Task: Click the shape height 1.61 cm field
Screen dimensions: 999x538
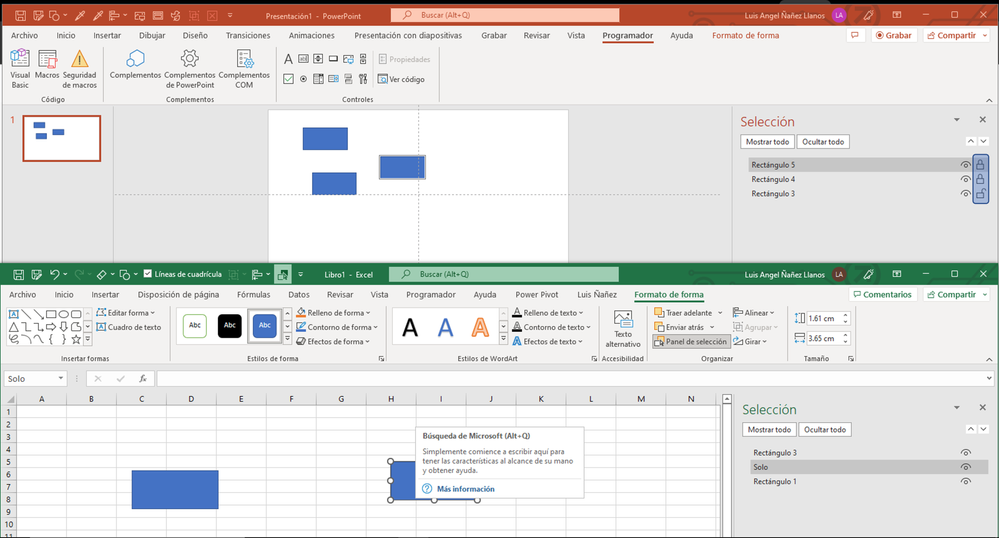Action: (x=823, y=318)
